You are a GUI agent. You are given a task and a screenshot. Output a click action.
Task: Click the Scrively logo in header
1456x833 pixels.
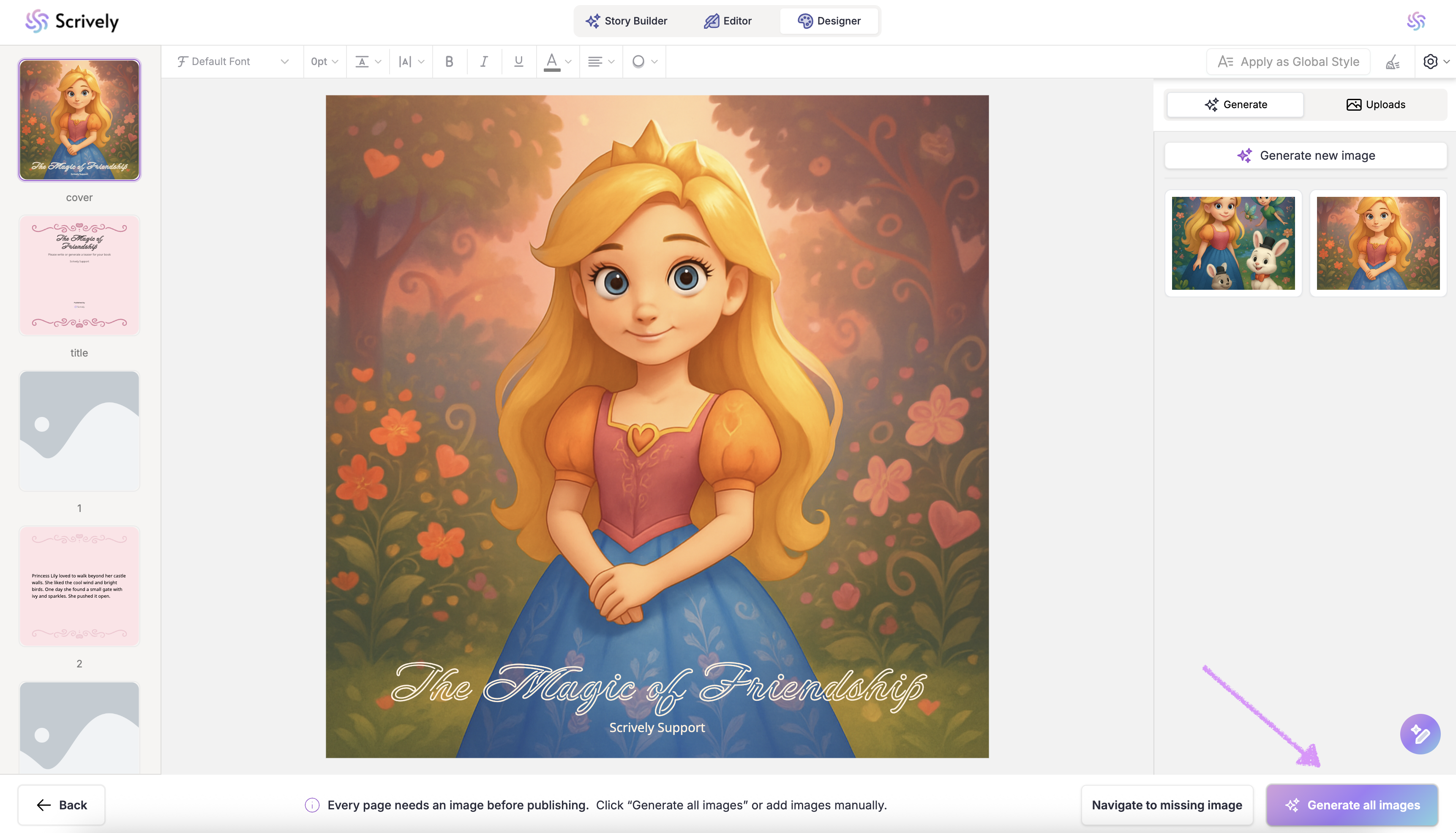point(72,21)
